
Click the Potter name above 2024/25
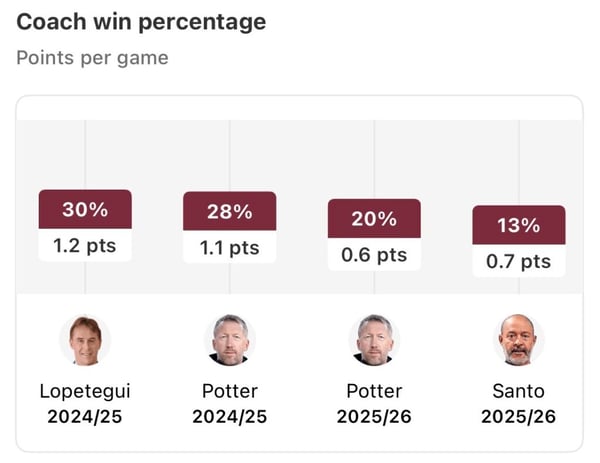(x=230, y=391)
